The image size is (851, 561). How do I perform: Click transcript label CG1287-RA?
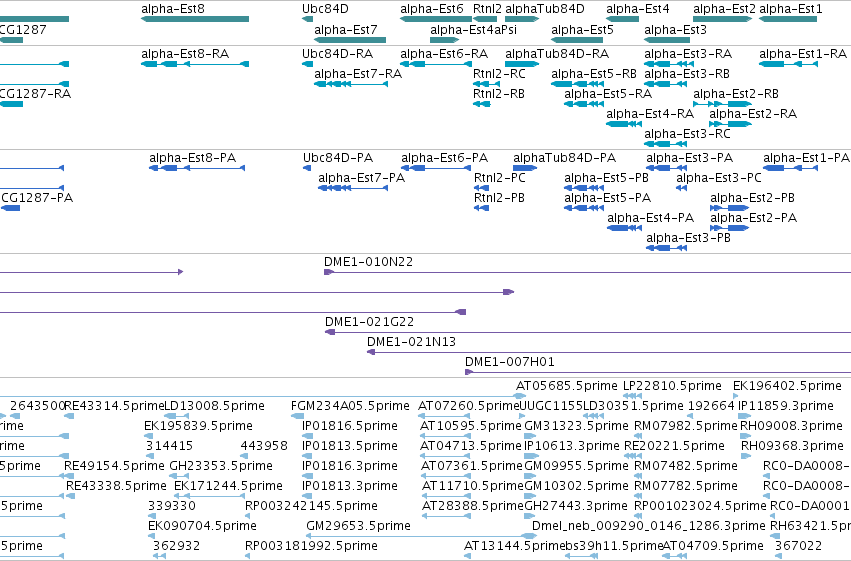[x=35, y=94]
